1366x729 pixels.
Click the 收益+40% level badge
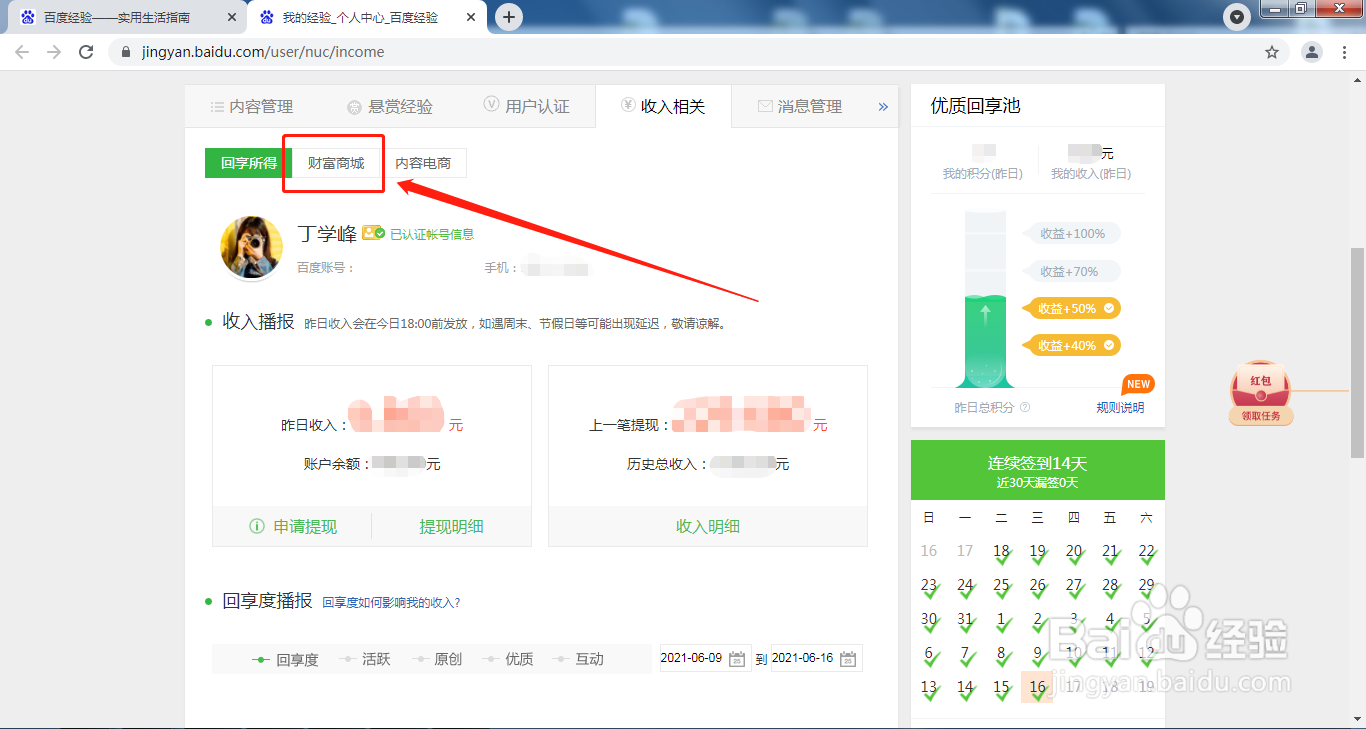(1072, 345)
